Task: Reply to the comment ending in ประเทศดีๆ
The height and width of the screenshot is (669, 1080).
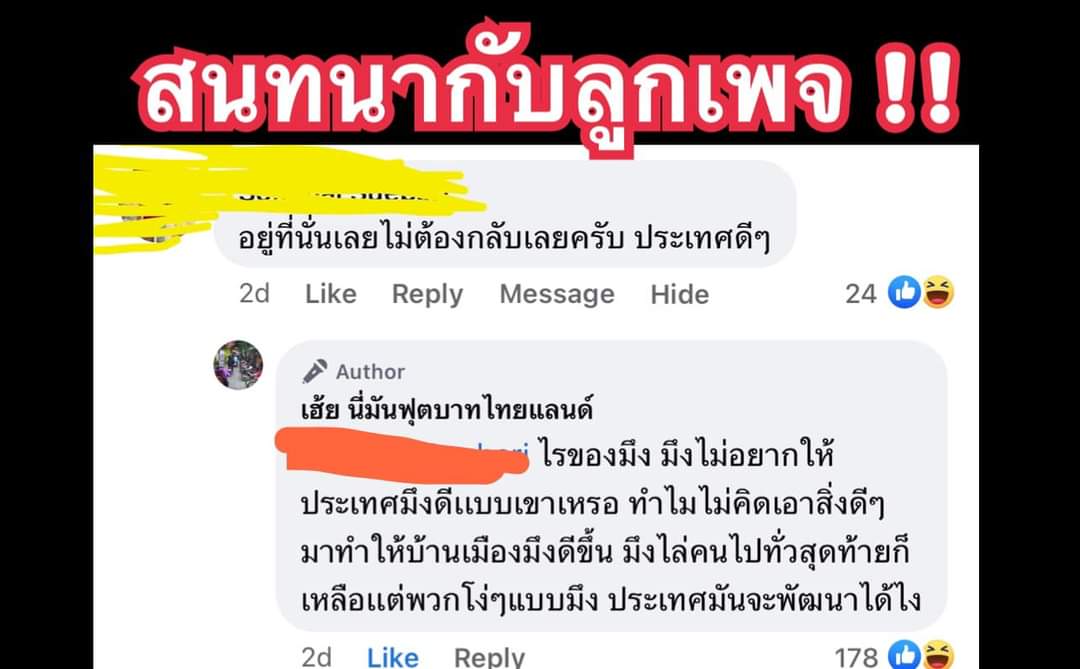Action: coord(427,294)
